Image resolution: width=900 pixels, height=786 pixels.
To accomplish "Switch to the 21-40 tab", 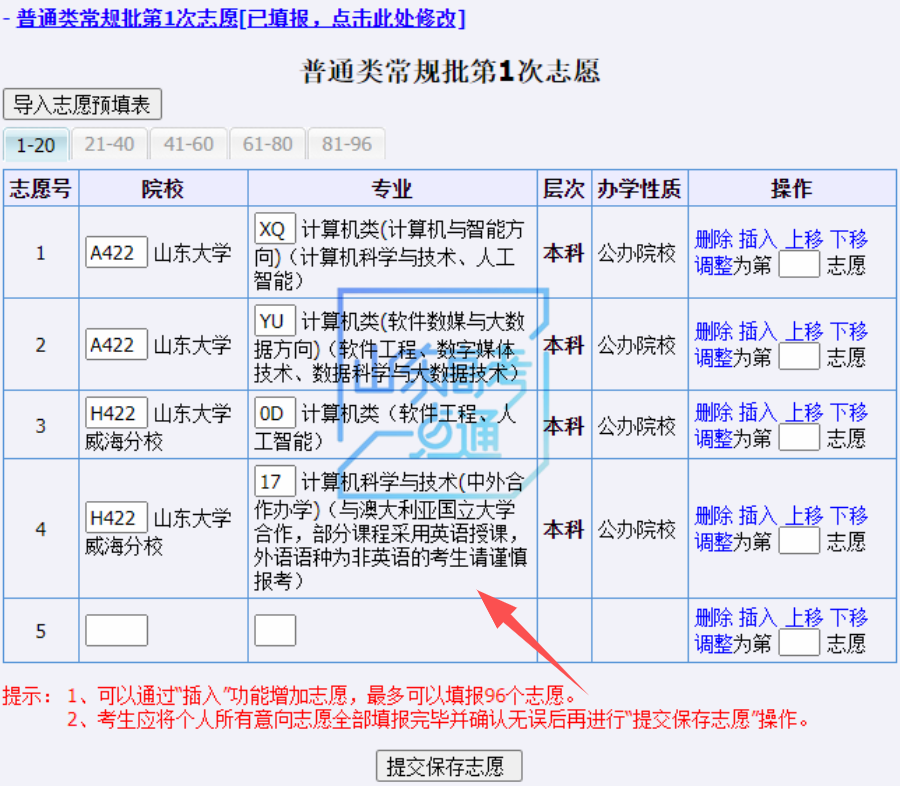I will coord(109,144).
